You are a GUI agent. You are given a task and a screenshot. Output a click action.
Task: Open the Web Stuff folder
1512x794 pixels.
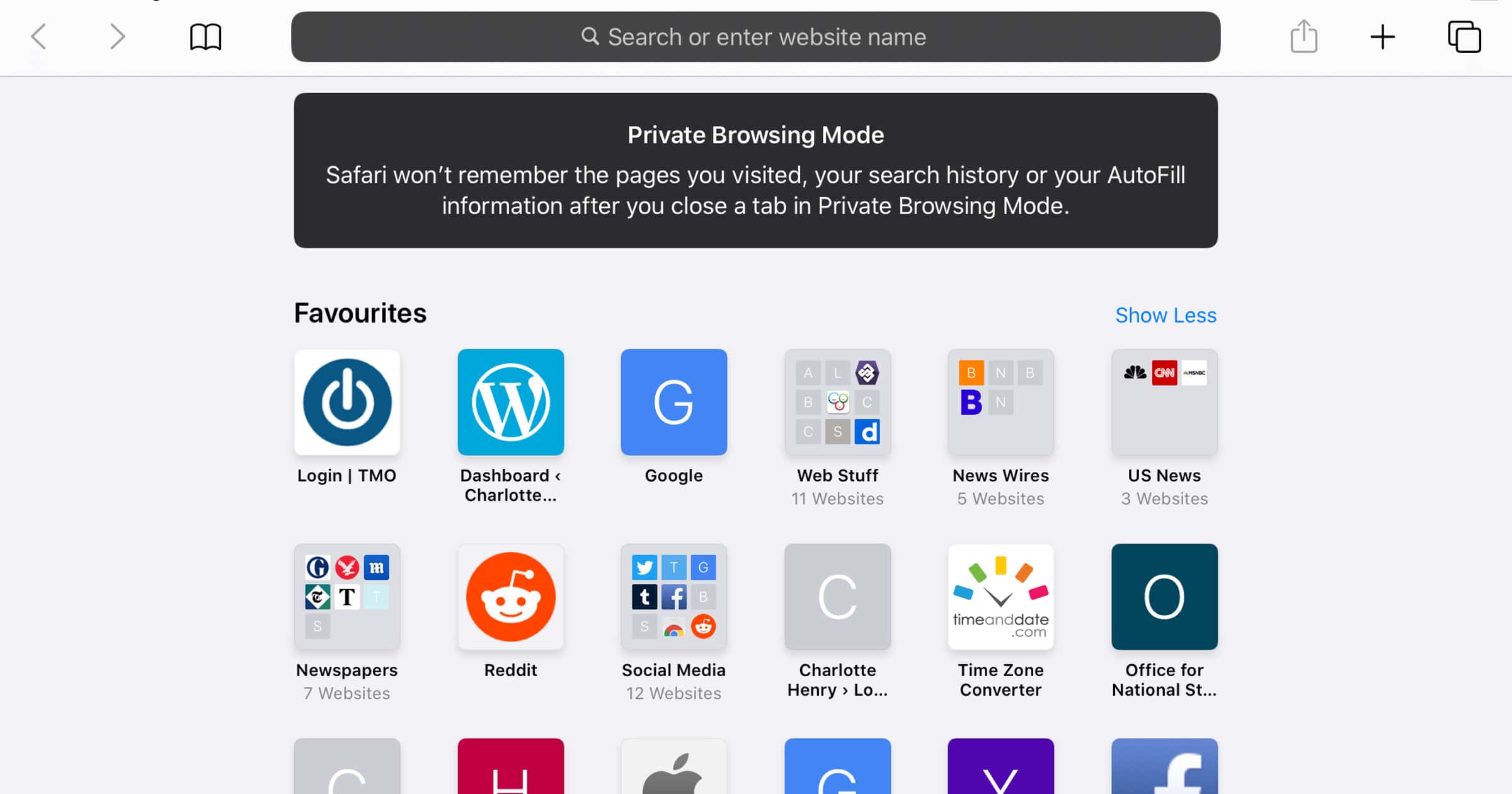coord(837,402)
